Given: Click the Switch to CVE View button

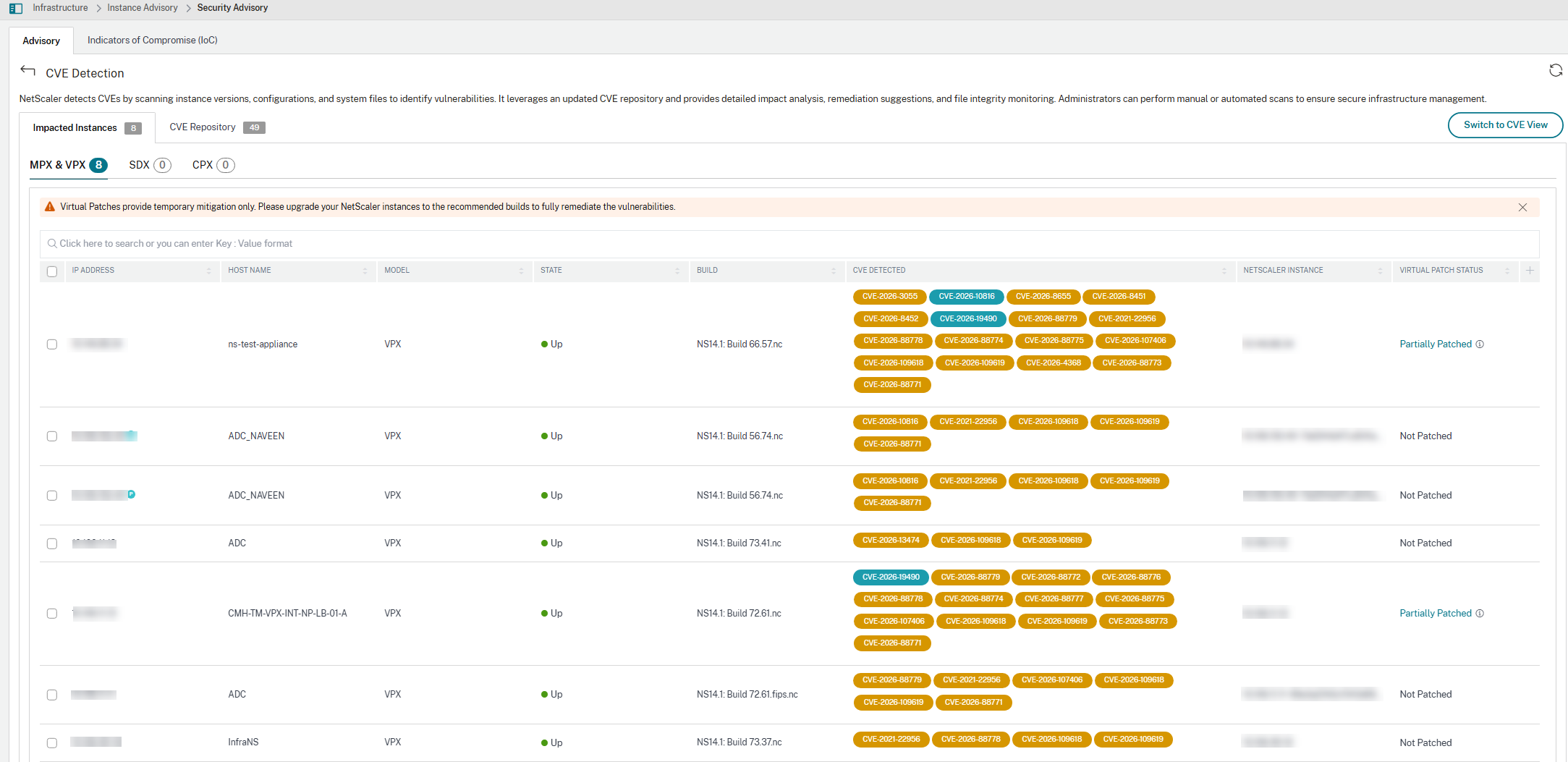Looking at the screenshot, I should (x=1505, y=125).
